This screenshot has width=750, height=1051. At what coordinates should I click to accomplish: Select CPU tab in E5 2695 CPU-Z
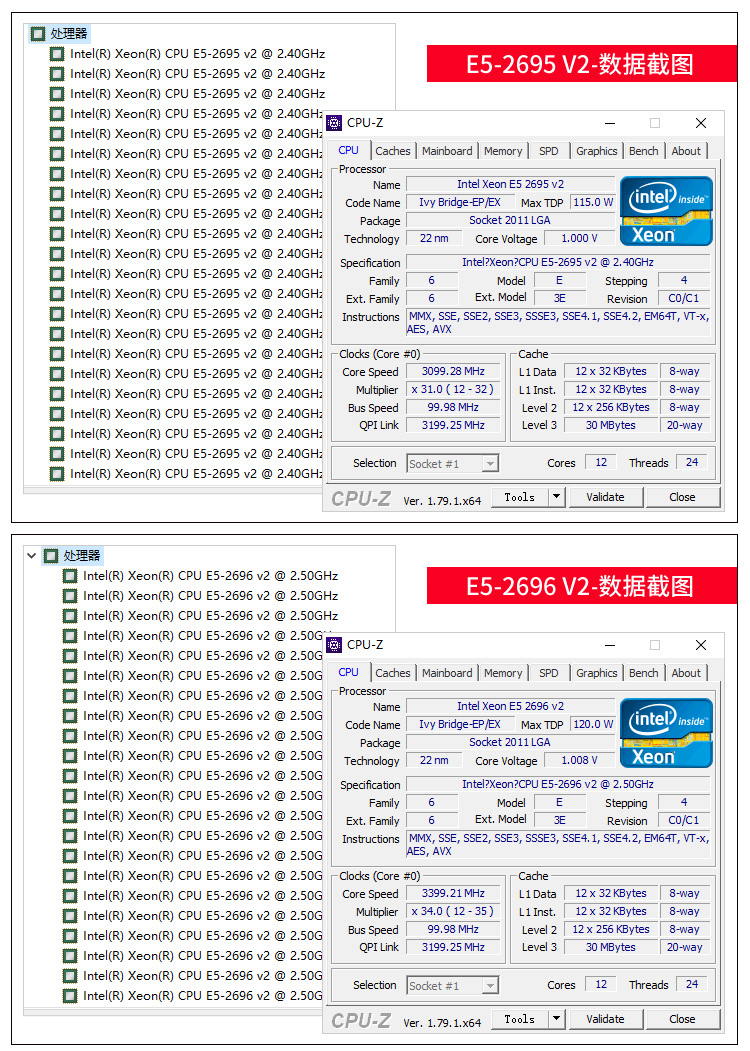(x=349, y=150)
